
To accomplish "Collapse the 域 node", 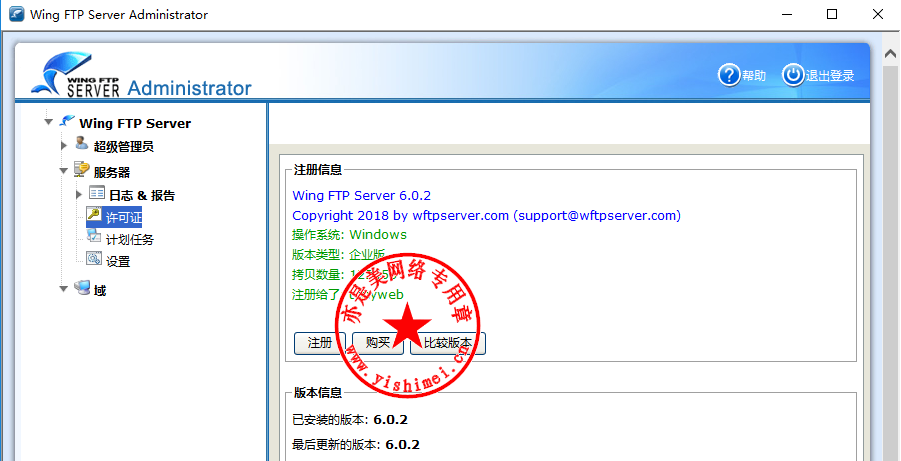I will pos(63,289).
